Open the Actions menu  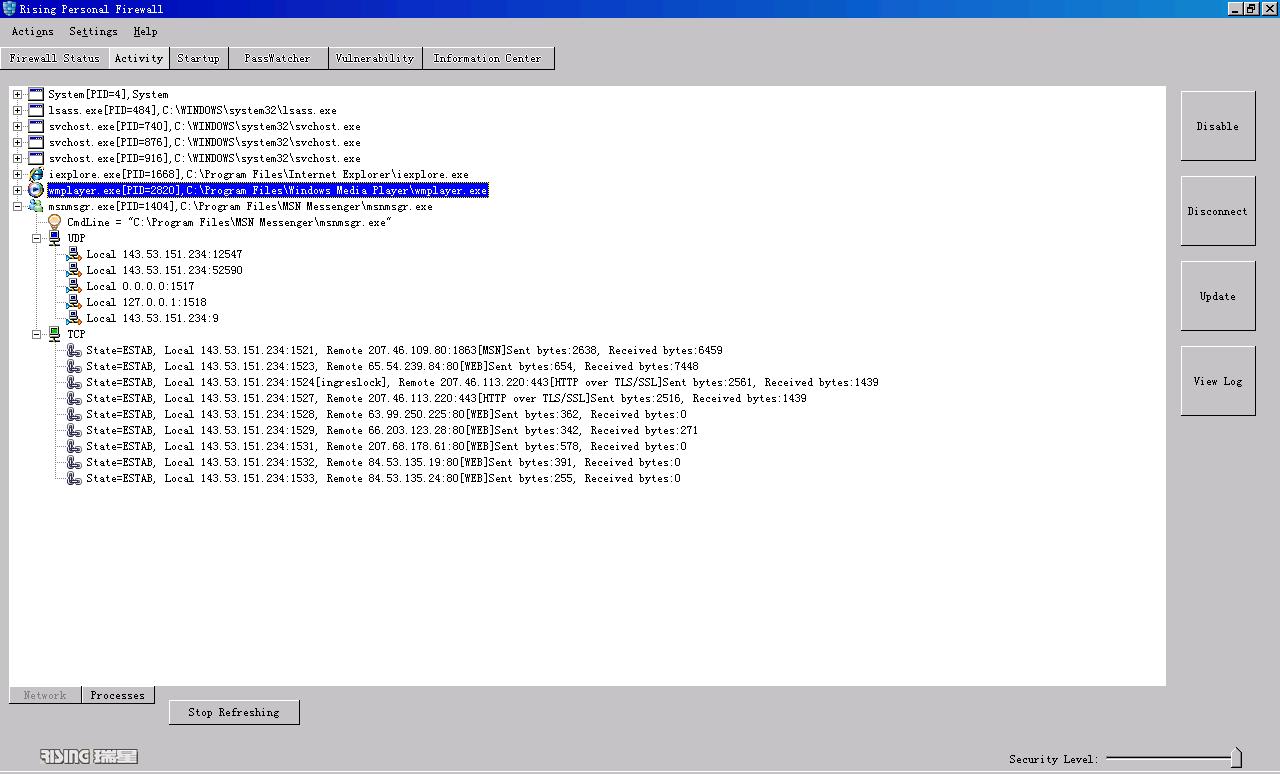point(33,32)
